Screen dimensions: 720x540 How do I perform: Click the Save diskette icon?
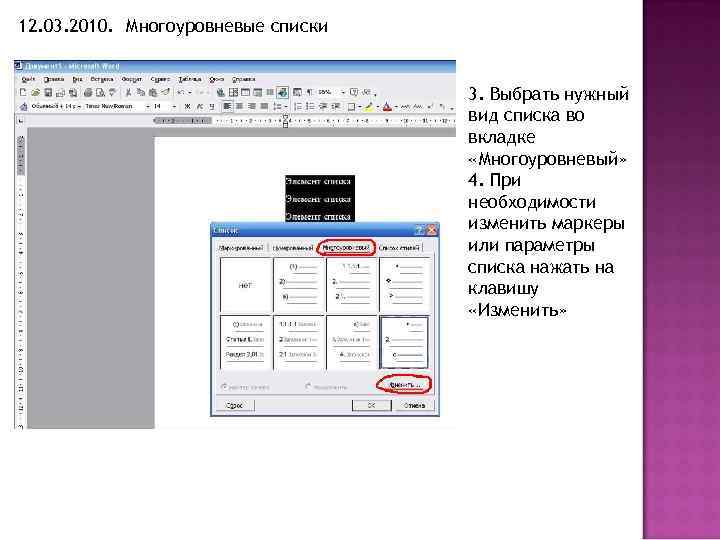coord(48,92)
